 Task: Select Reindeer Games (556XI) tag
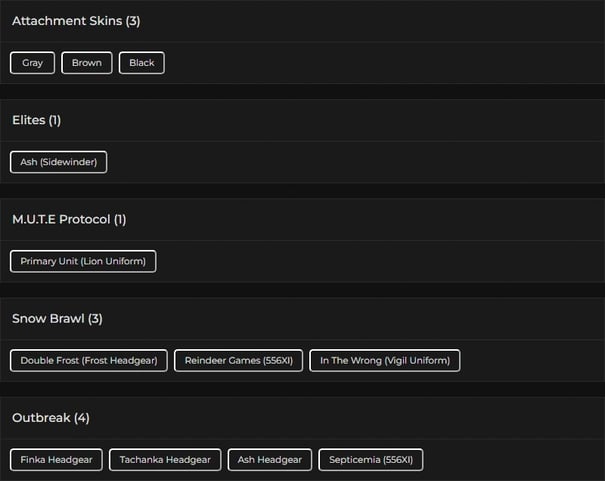238,361
